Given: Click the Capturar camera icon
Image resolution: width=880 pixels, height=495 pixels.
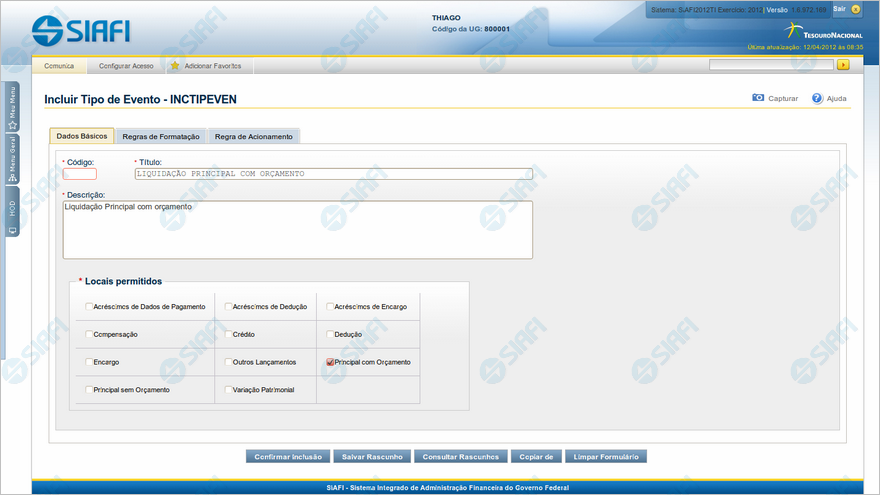Looking at the screenshot, I should click(758, 98).
